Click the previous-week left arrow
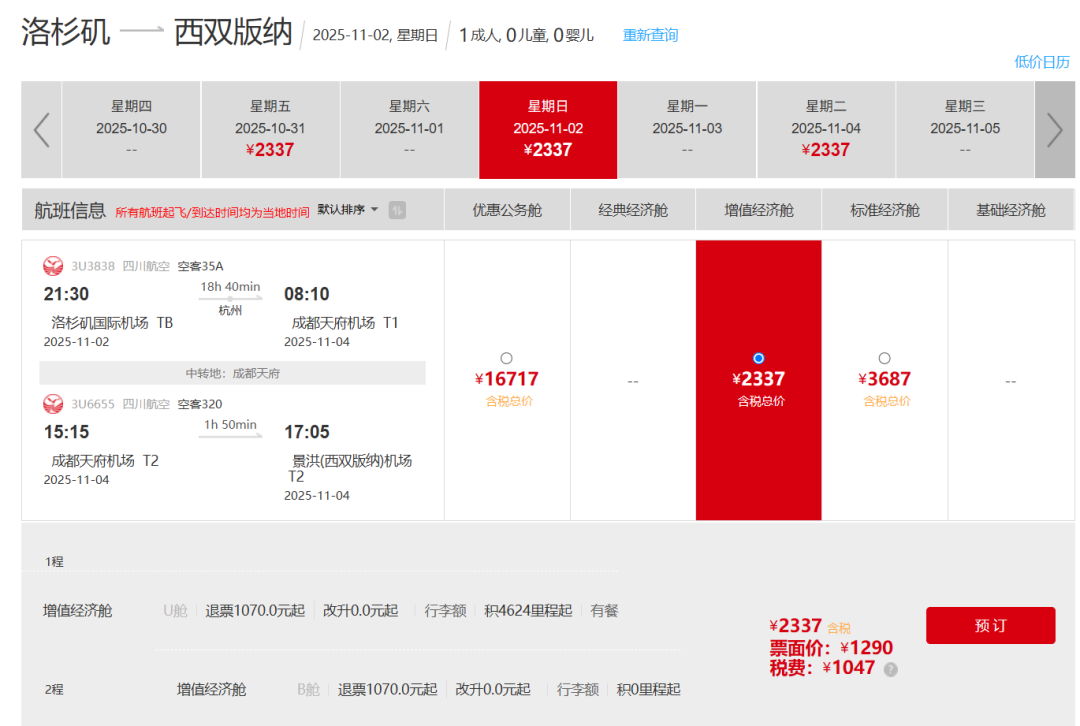Viewport: 1080px width, 726px height. pyautogui.click(x=41, y=130)
